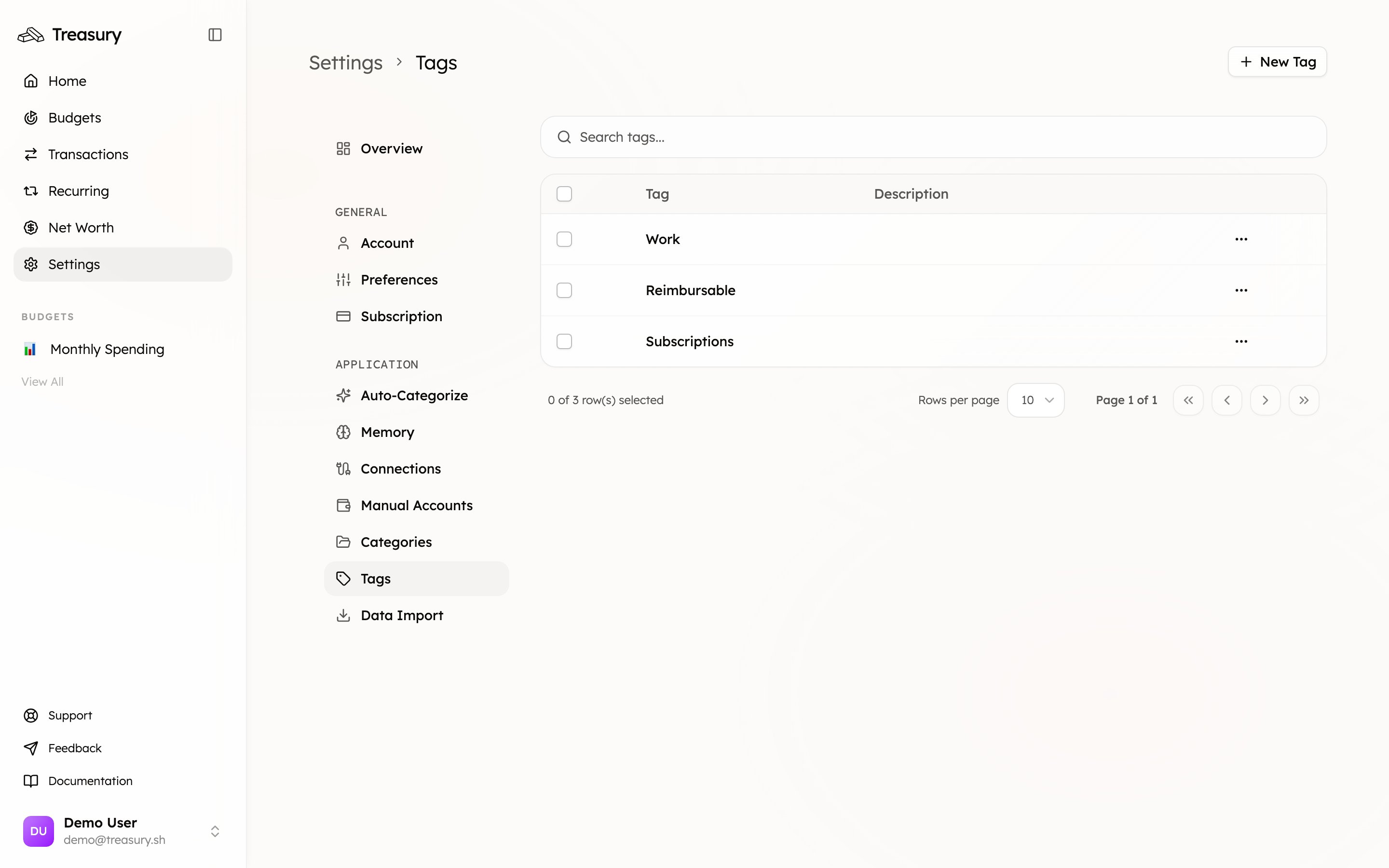
Task: Click the DU user avatar
Action: click(39, 831)
